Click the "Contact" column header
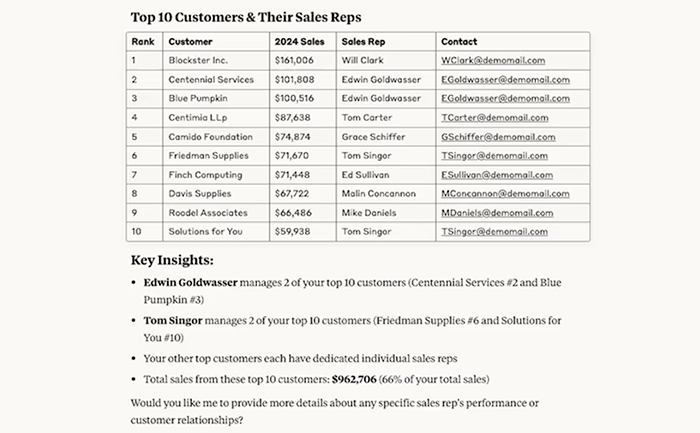 (459, 42)
